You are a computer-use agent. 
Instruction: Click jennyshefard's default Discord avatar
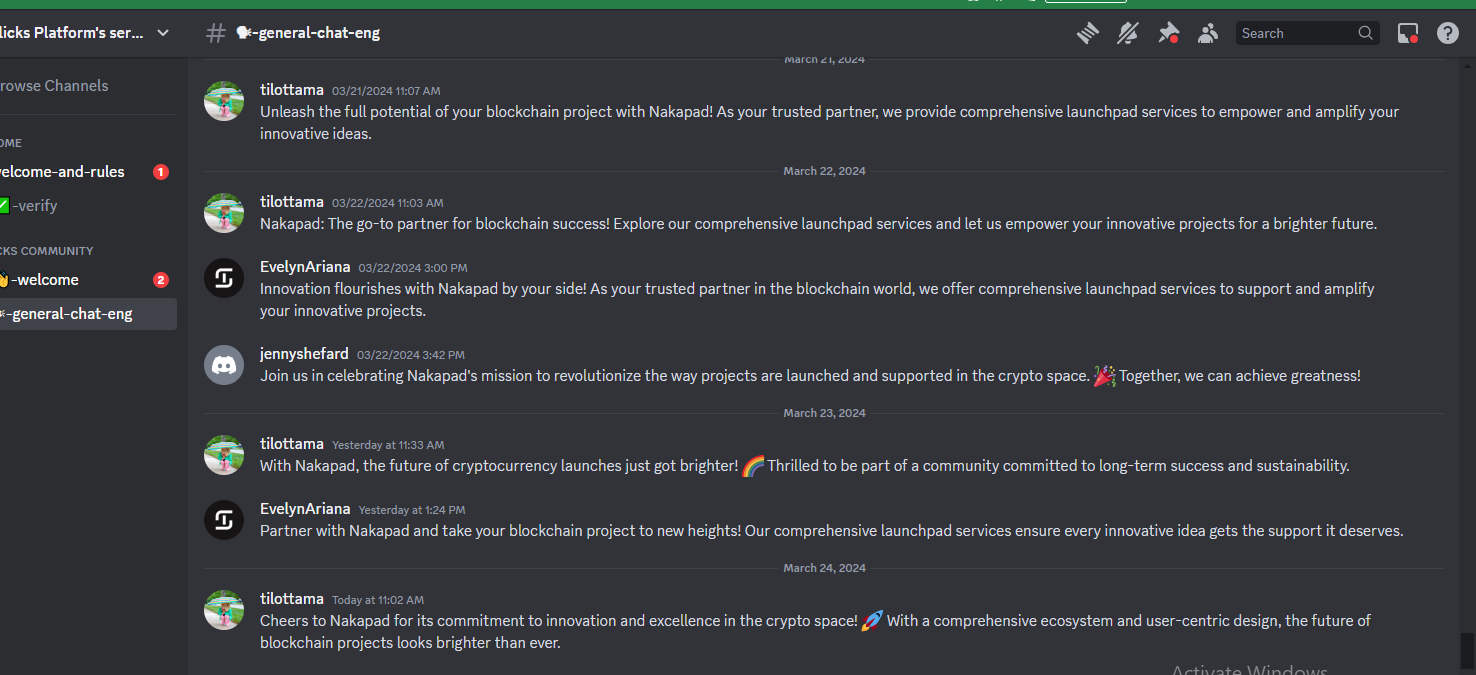coord(224,365)
